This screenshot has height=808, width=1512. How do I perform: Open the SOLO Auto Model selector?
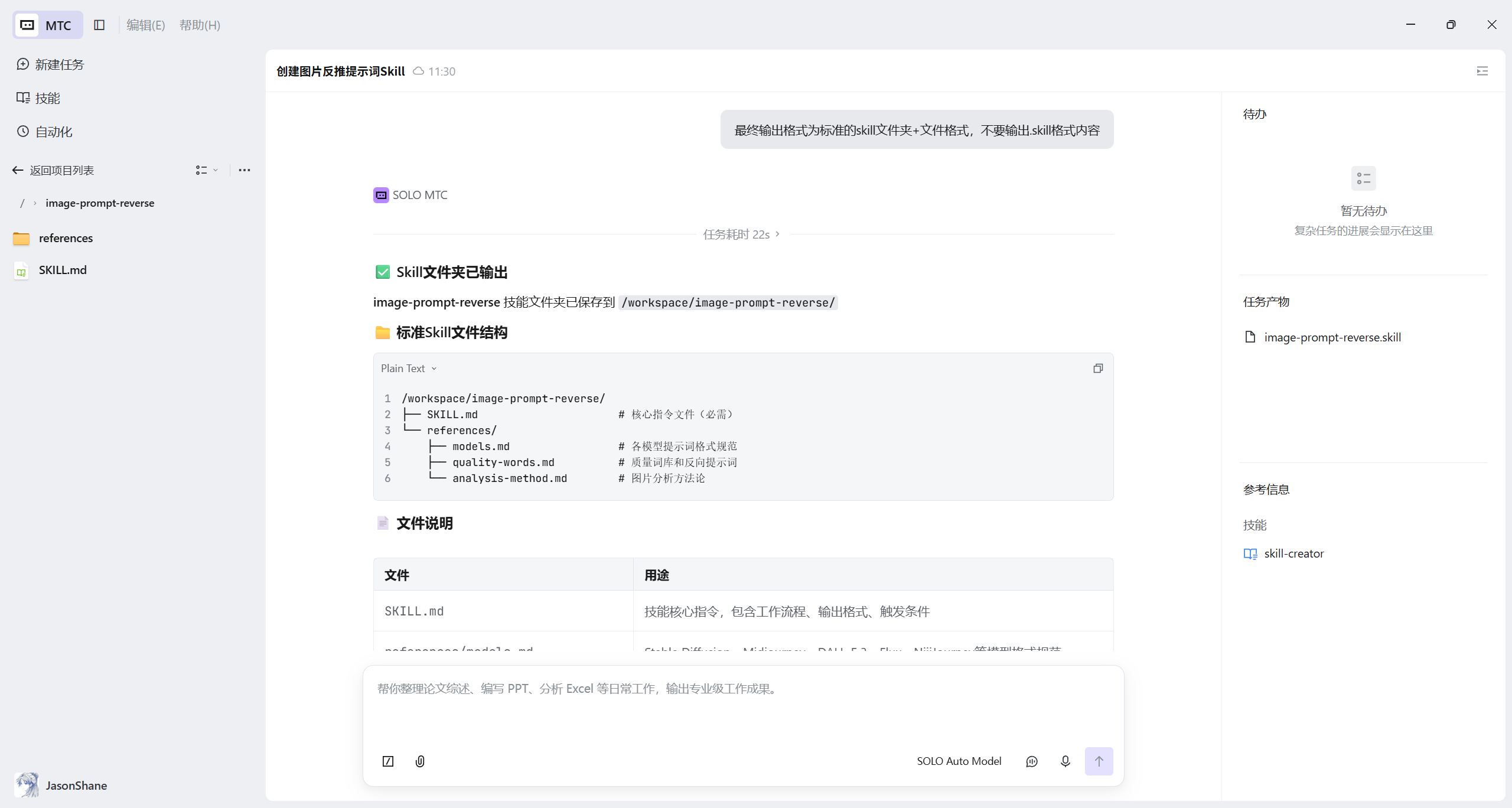pos(959,761)
